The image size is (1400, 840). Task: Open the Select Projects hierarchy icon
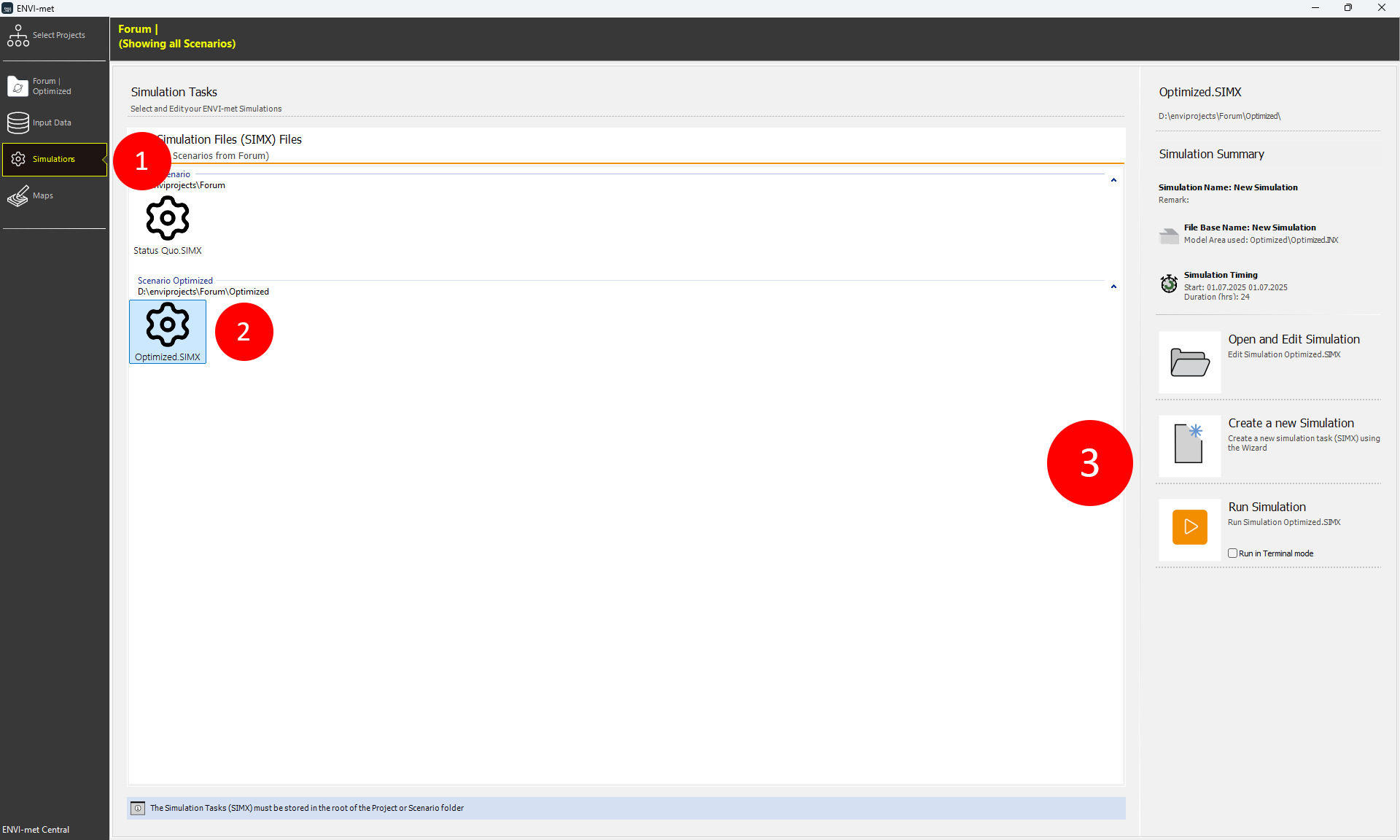(18, 36)
